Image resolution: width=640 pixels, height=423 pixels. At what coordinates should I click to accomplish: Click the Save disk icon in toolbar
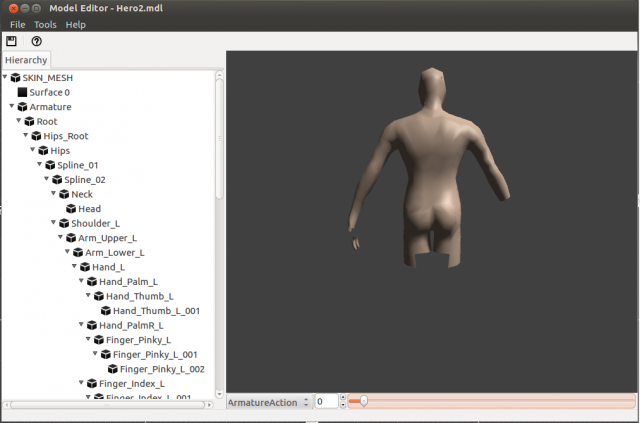[11, 41]
